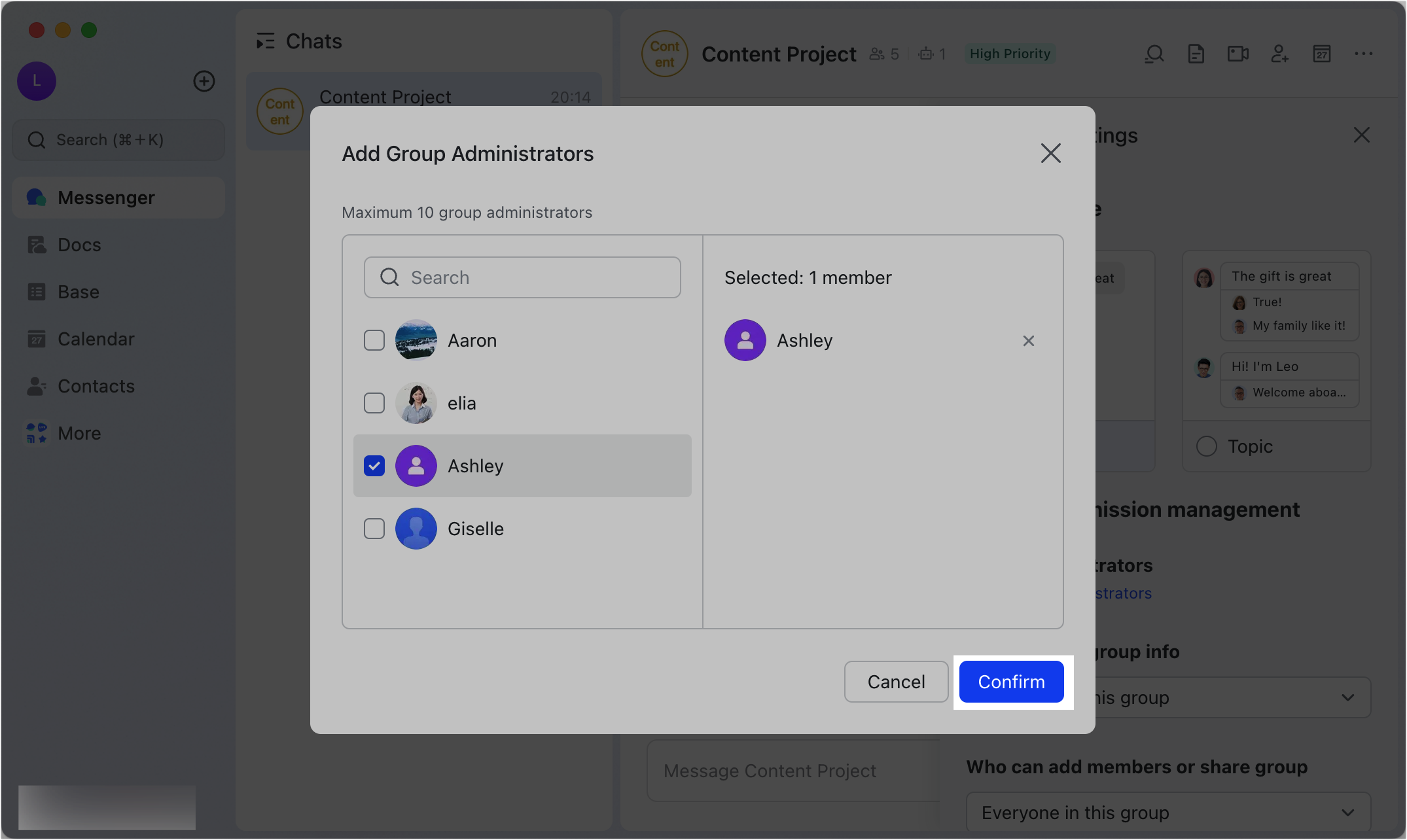Screen dimensions: 1407x840
Task: Open the search in chat icon
Action: tap(1155, 54)
